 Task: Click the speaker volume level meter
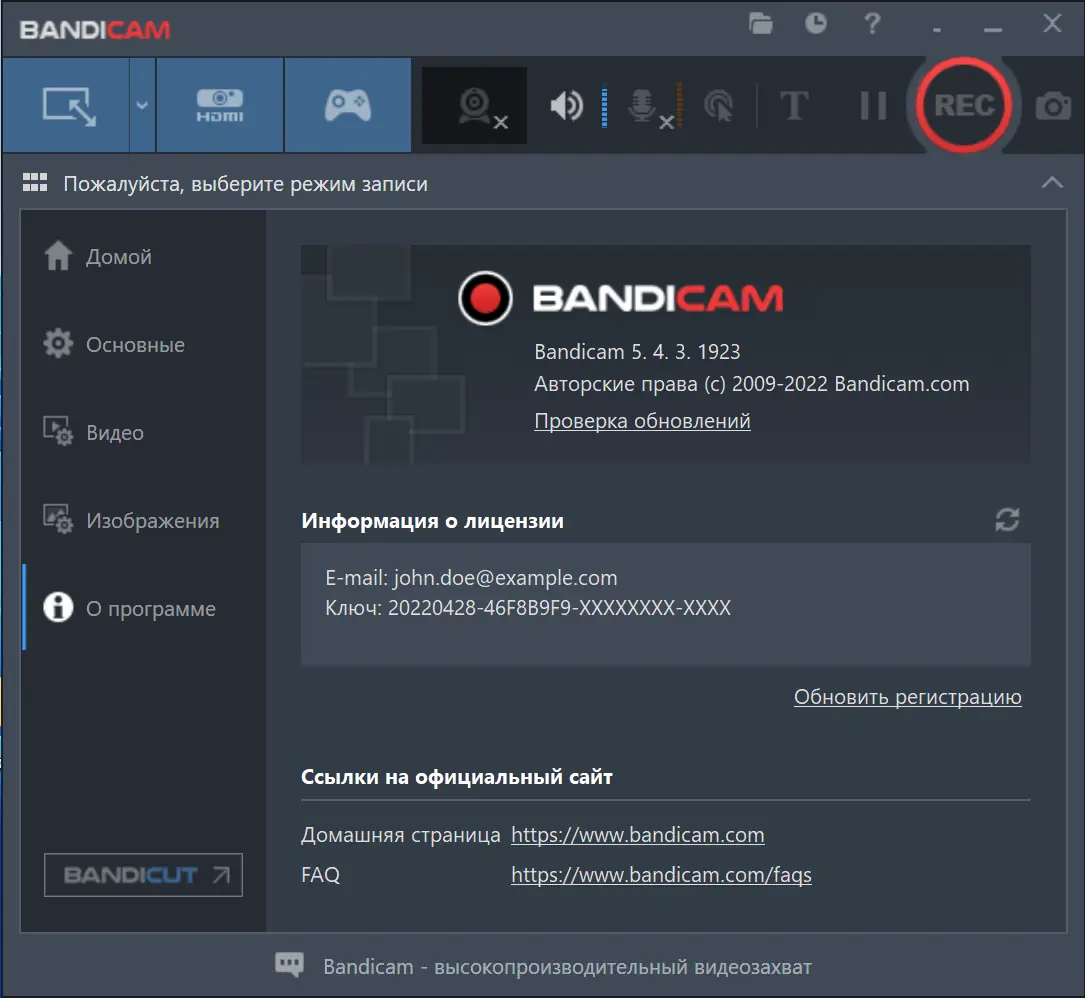604,106
